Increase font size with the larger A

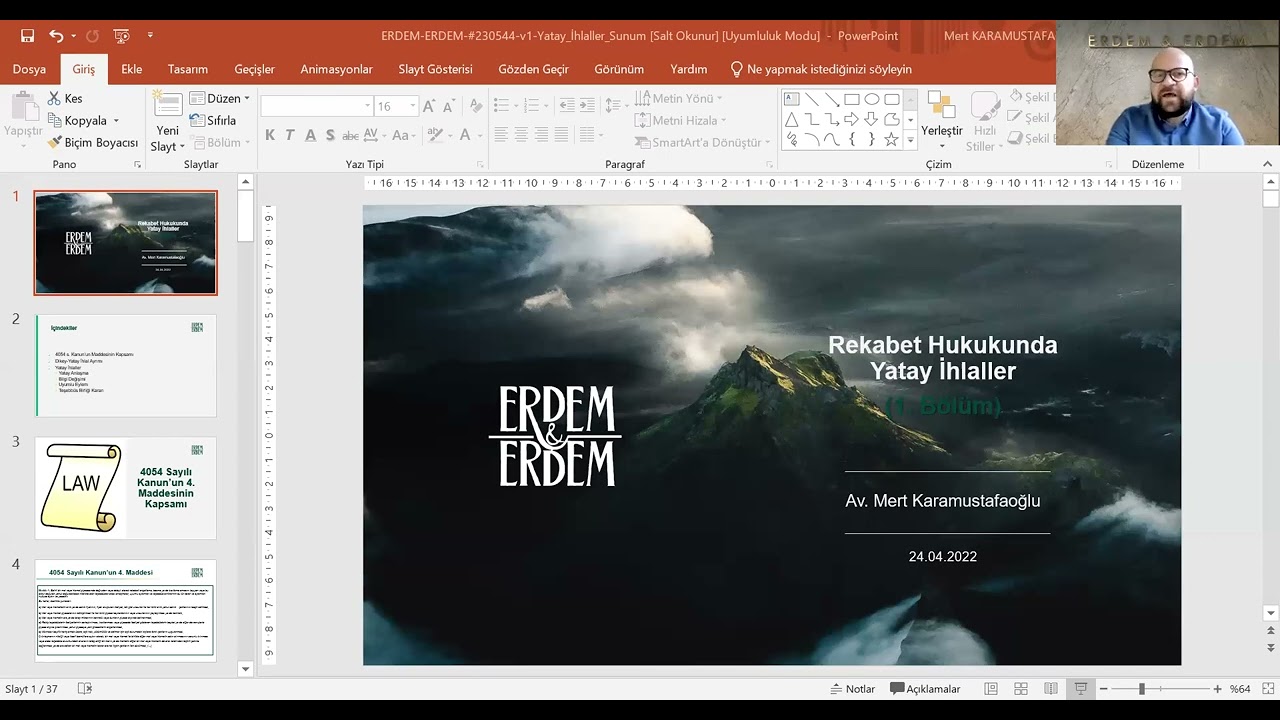click(x=429, y=106)
